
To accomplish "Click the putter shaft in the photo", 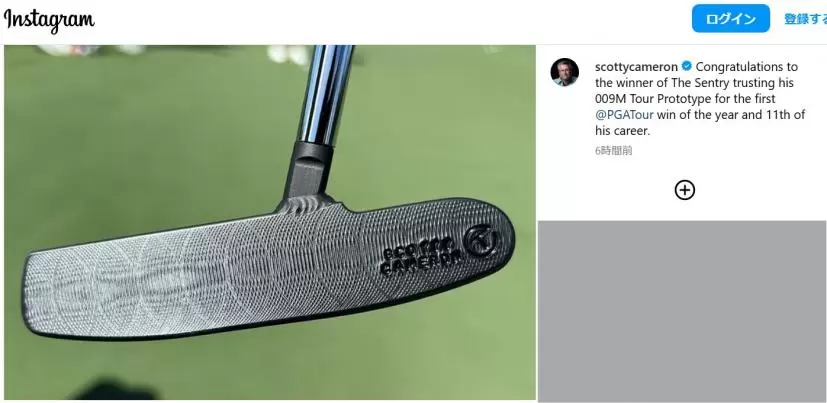I will click(323, 95).
